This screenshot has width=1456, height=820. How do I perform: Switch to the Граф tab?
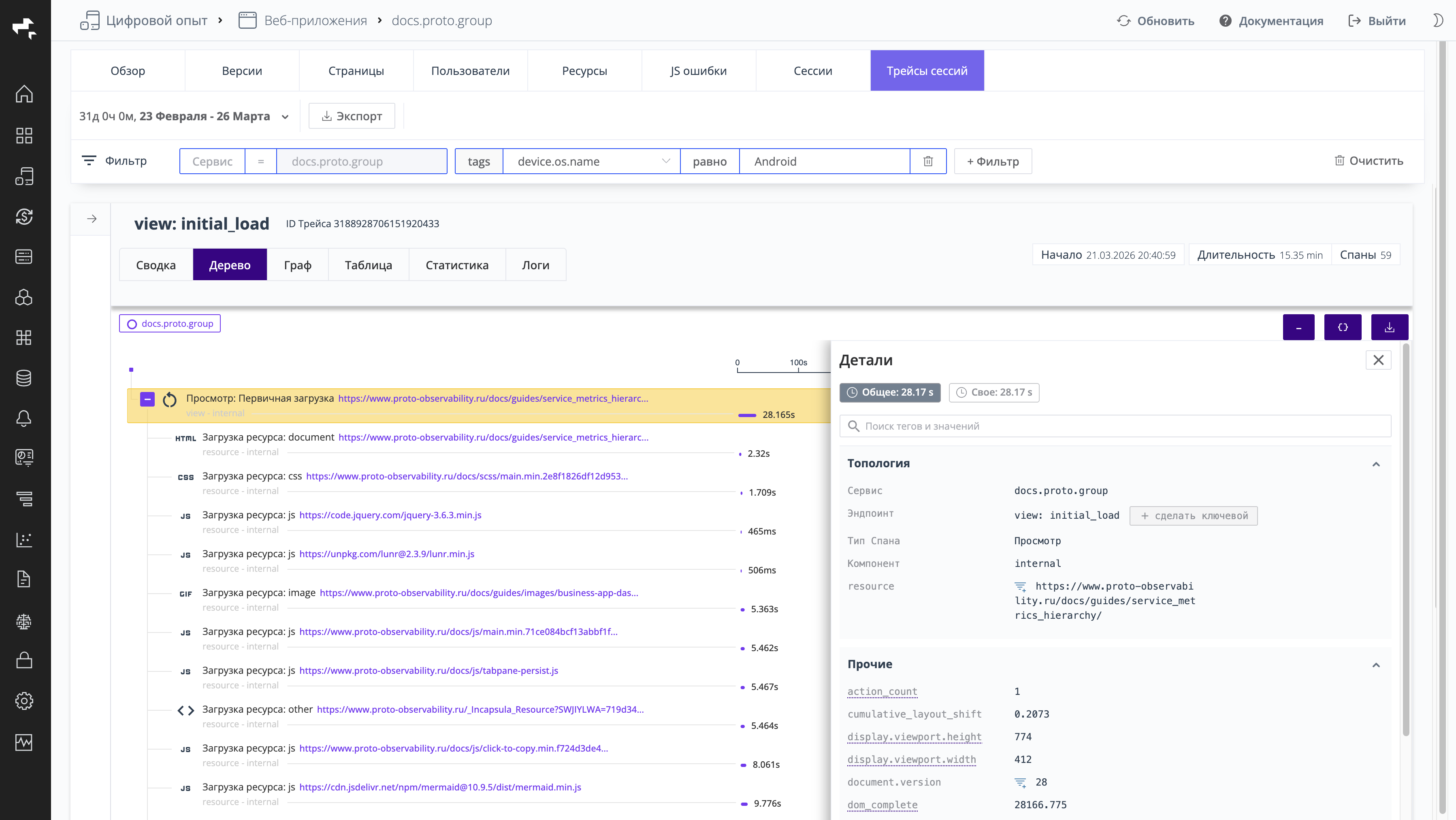(297, 265)
